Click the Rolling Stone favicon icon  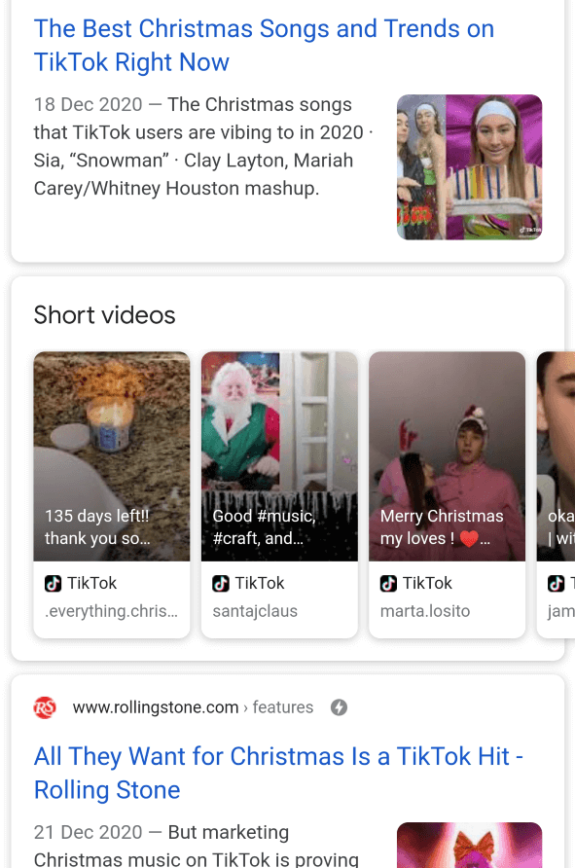click(45, 707)
